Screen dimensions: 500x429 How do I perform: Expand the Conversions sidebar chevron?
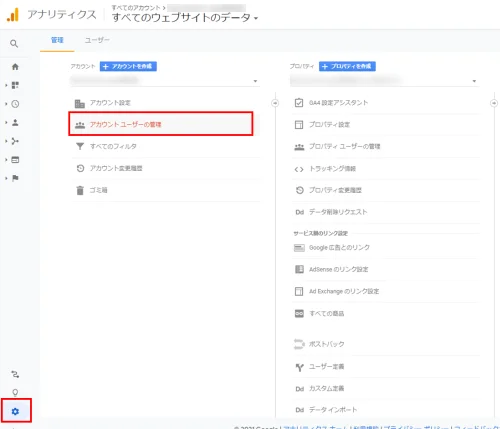tap(6, 178)
